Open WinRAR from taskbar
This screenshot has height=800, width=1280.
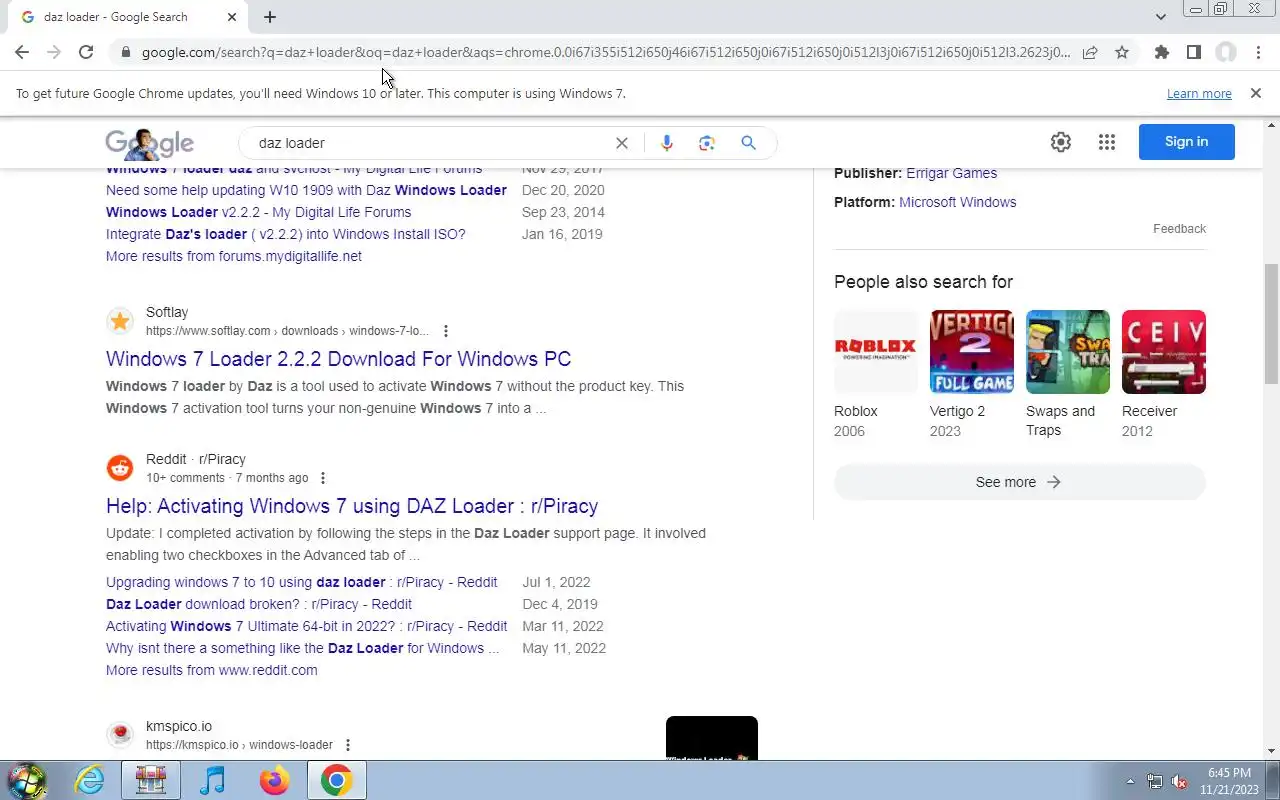(151, 780)
